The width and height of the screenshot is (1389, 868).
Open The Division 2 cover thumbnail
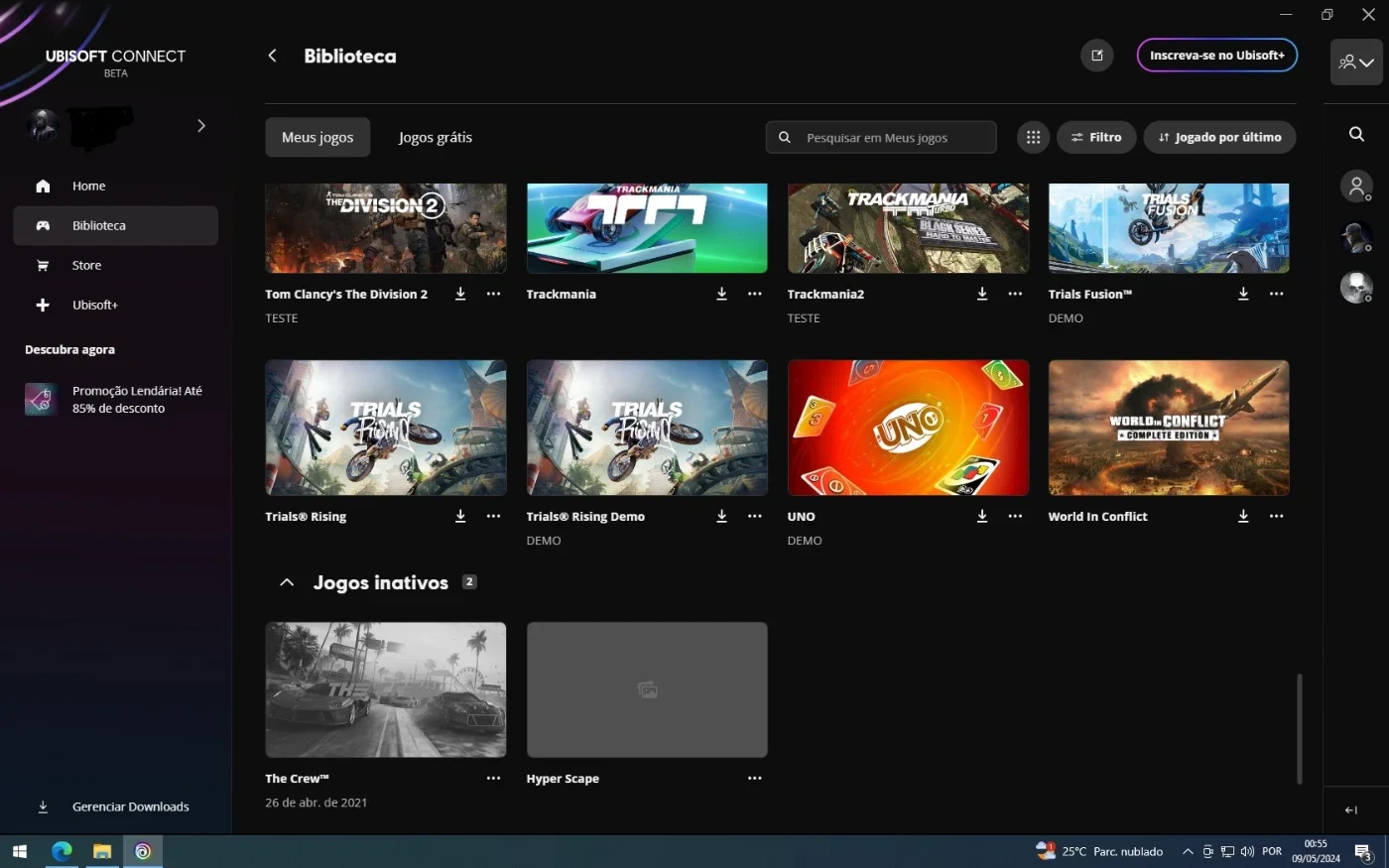pyautogui.click(x=386, y=228)
